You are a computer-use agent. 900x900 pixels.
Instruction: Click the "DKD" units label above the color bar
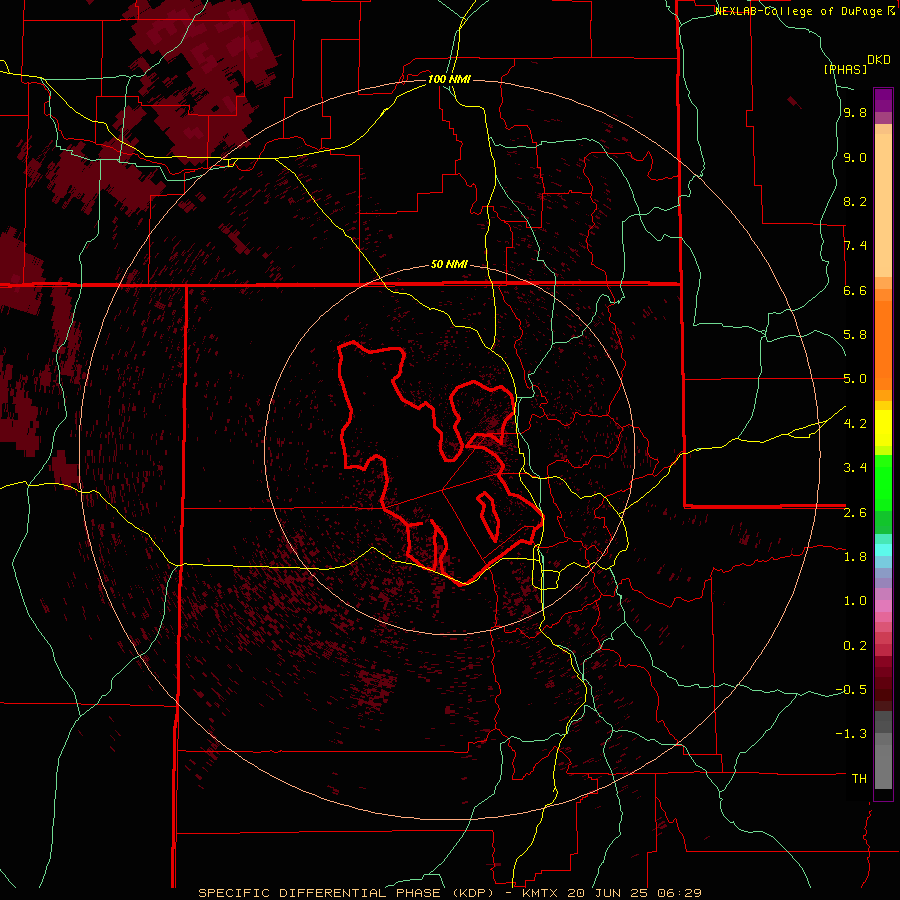coord(879,60)
